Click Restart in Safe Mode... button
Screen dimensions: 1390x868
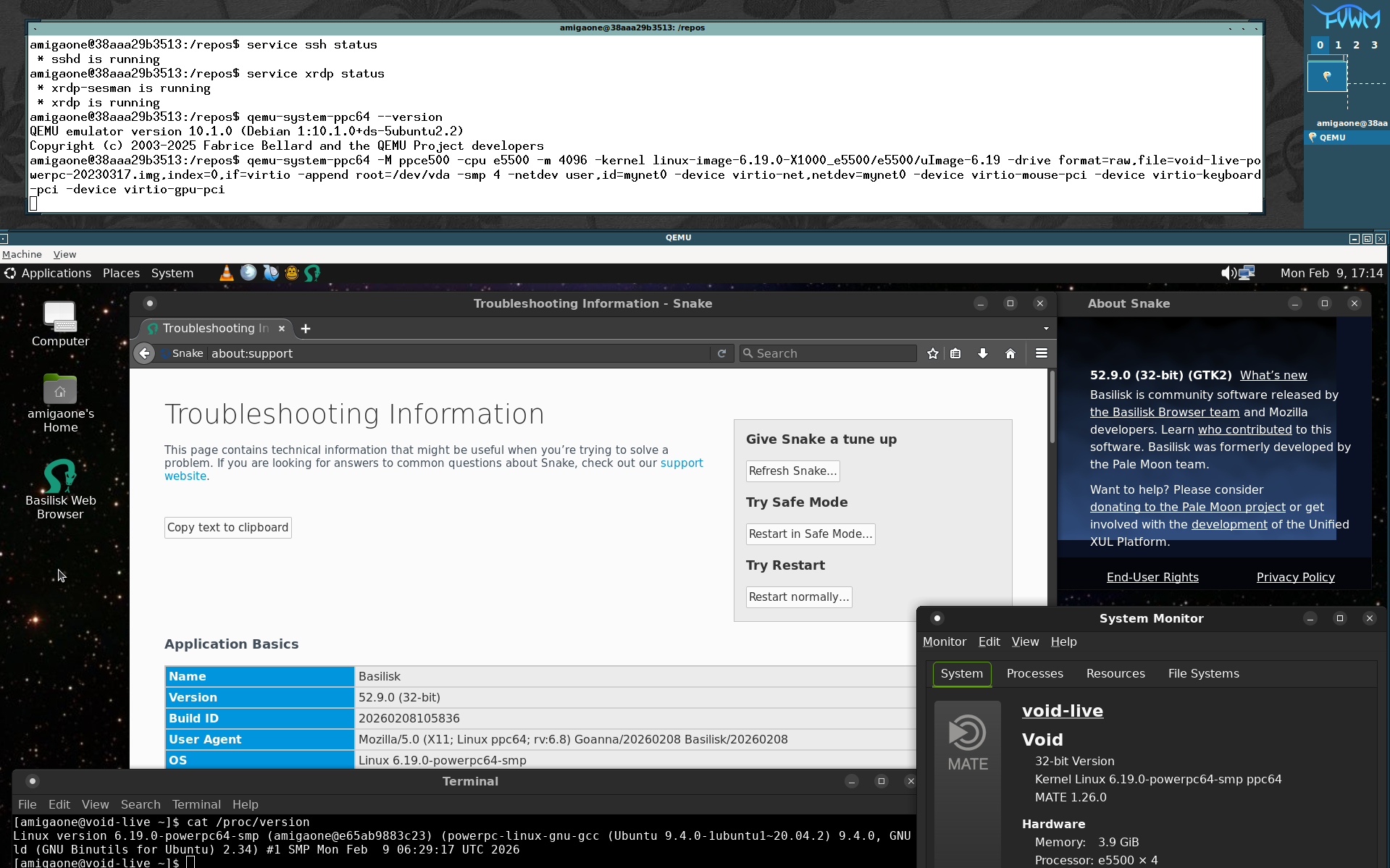point(811,534)
